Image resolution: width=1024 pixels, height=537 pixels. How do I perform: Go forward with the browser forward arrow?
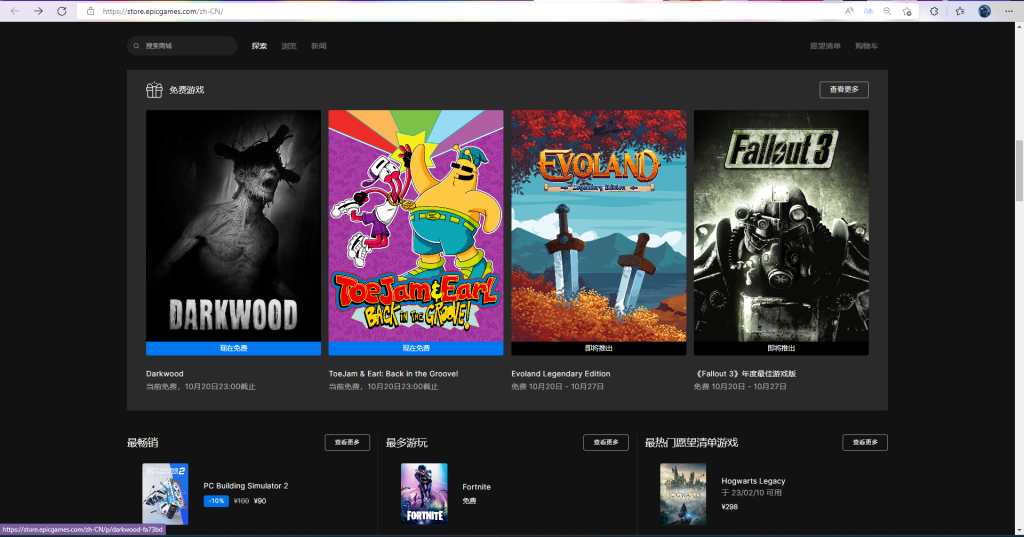pos(39,11)
